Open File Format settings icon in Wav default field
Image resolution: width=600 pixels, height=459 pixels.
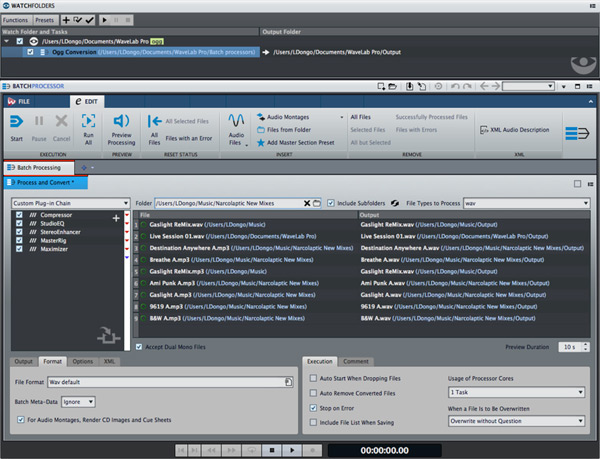point(289,382)
